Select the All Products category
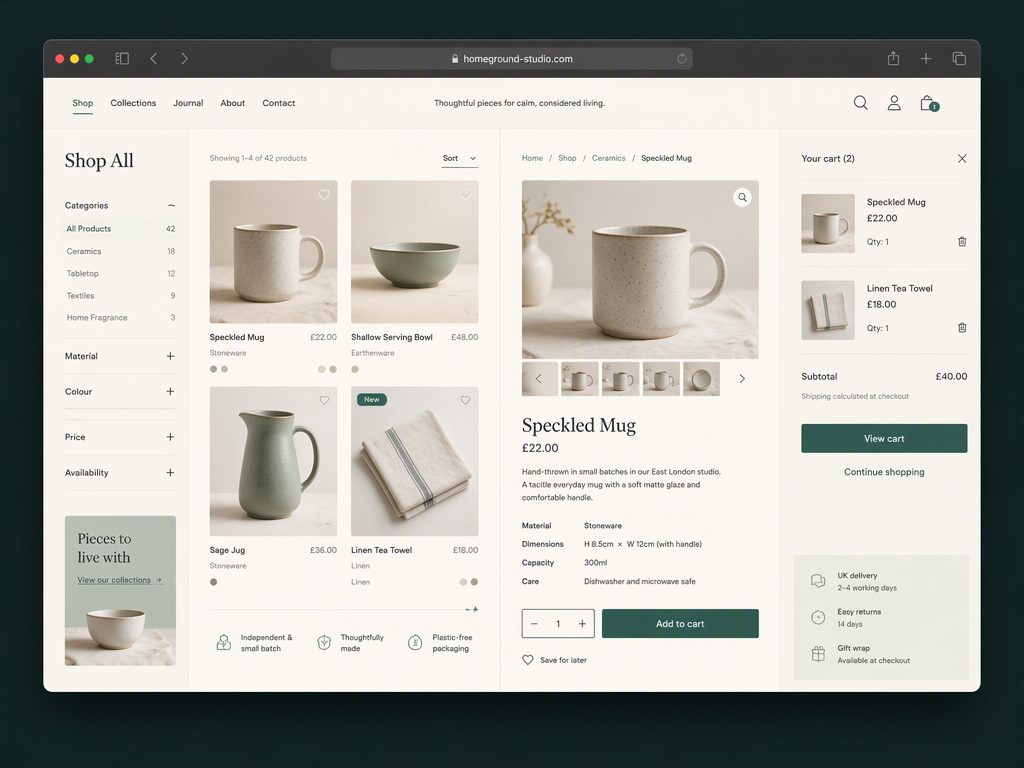 click(x=120, y=229)
